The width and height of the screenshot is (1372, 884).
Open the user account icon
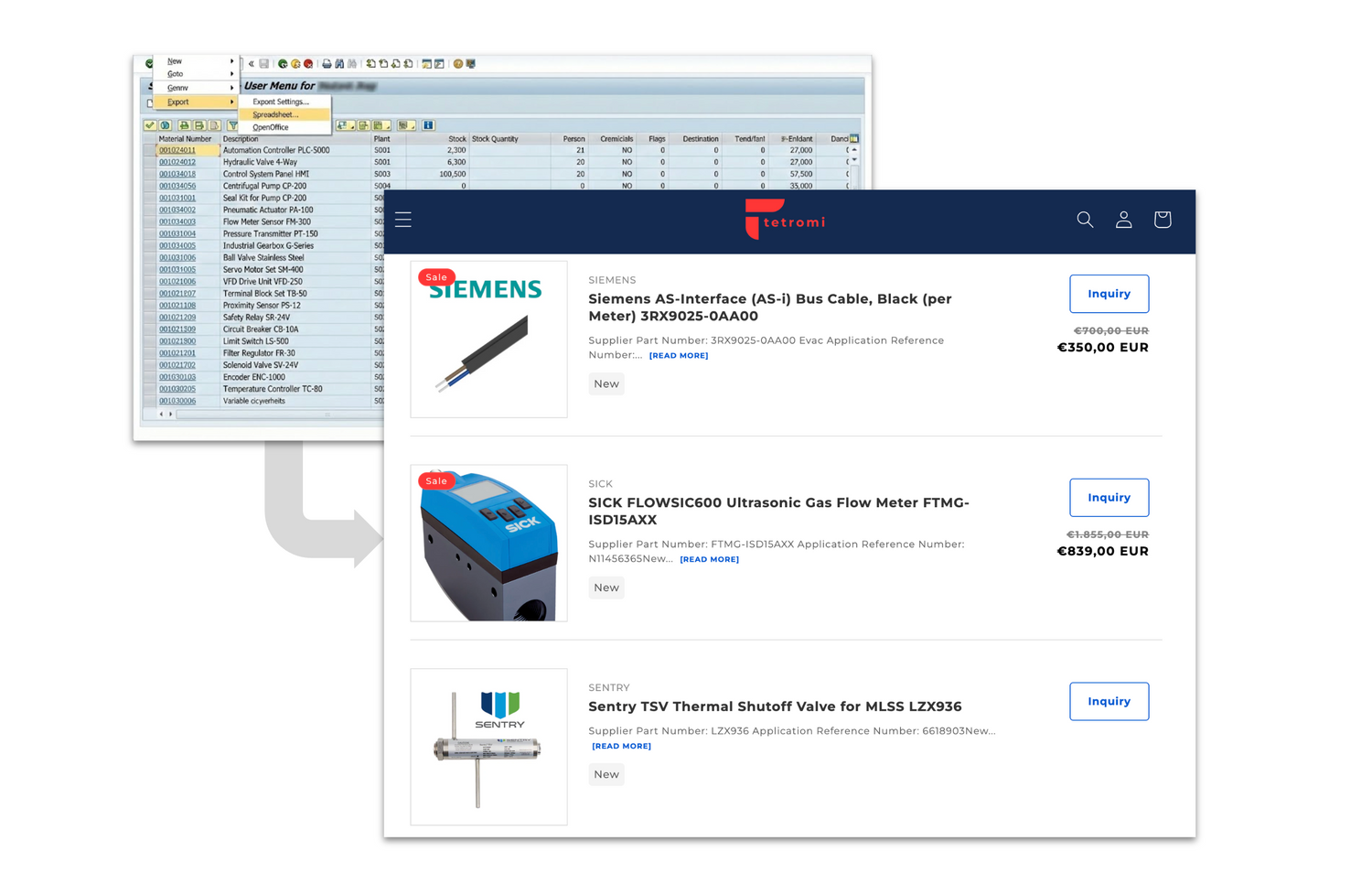(1123, 220)
